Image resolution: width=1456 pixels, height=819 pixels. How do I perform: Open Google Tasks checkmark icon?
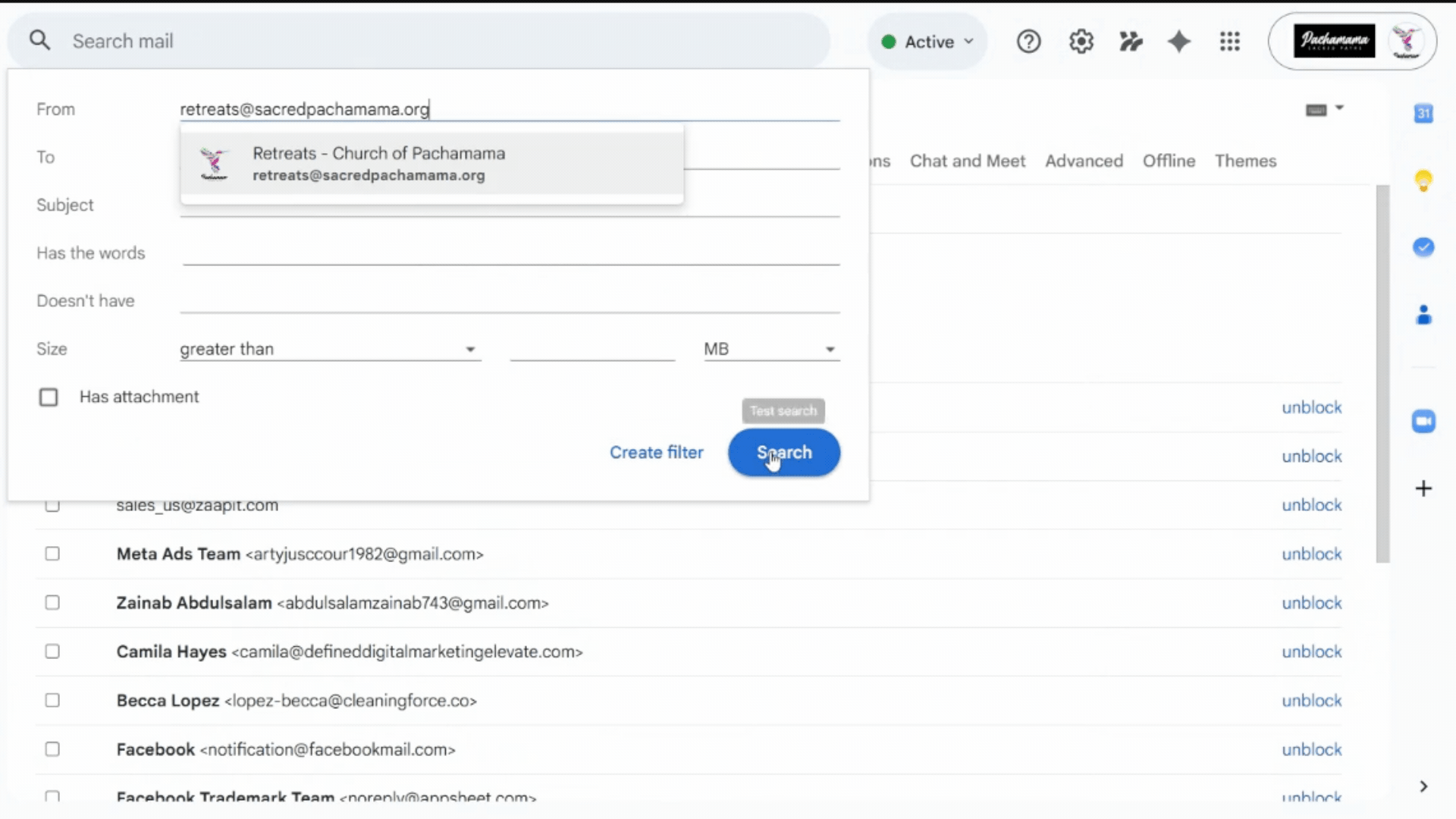point(1423,247)
